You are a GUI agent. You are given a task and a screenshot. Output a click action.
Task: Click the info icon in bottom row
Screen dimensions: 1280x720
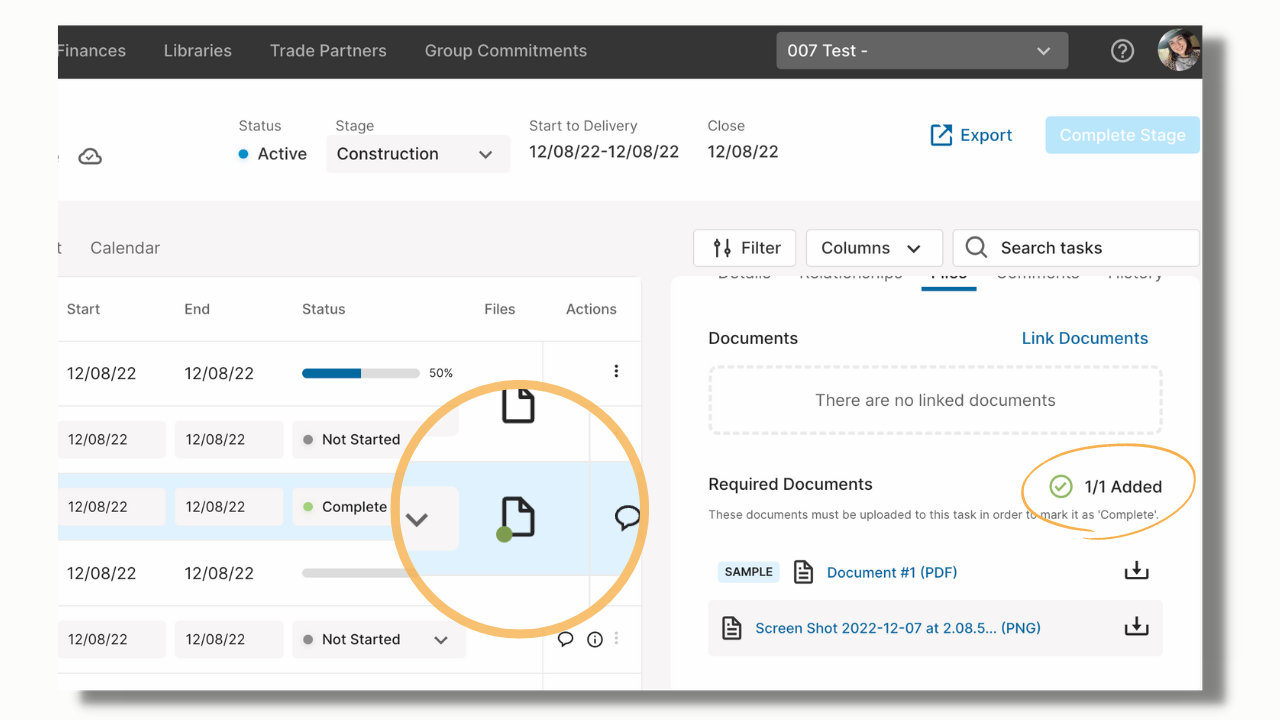pos(595,639)
